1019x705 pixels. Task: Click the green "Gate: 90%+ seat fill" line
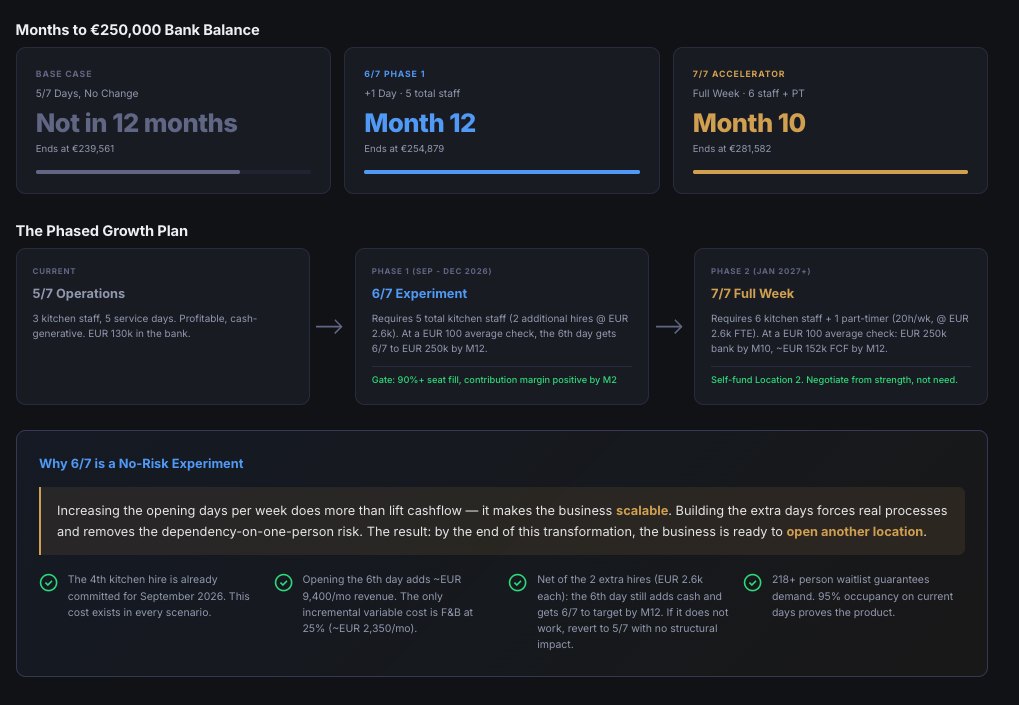point(494,380)
